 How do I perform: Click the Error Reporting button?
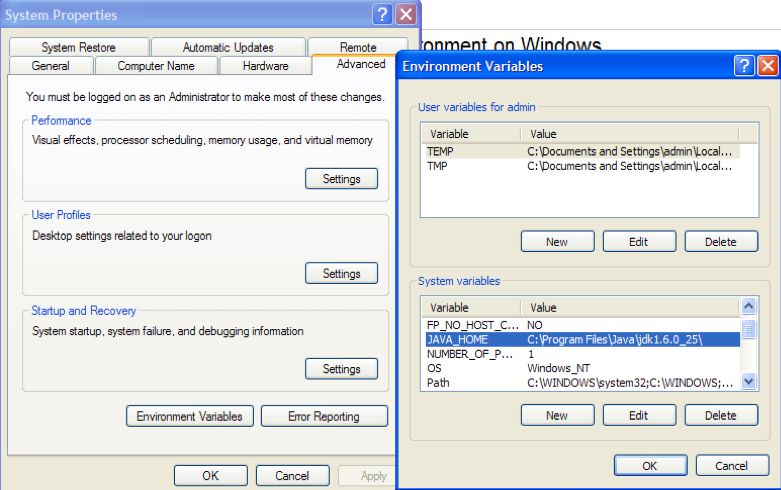pos(324,416)
